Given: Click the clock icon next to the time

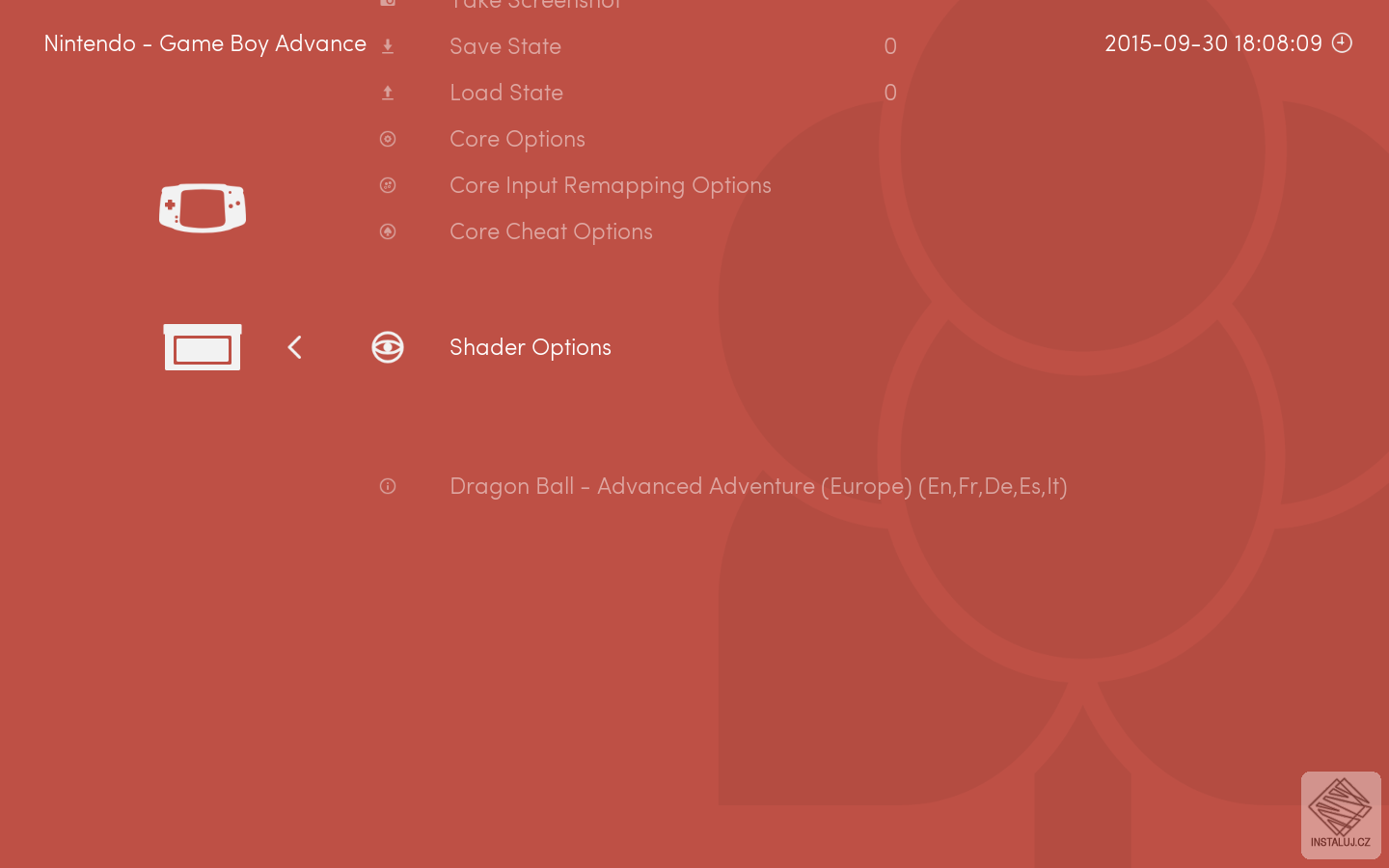Looking at the screenshot, I should [x=1342, y=42].
